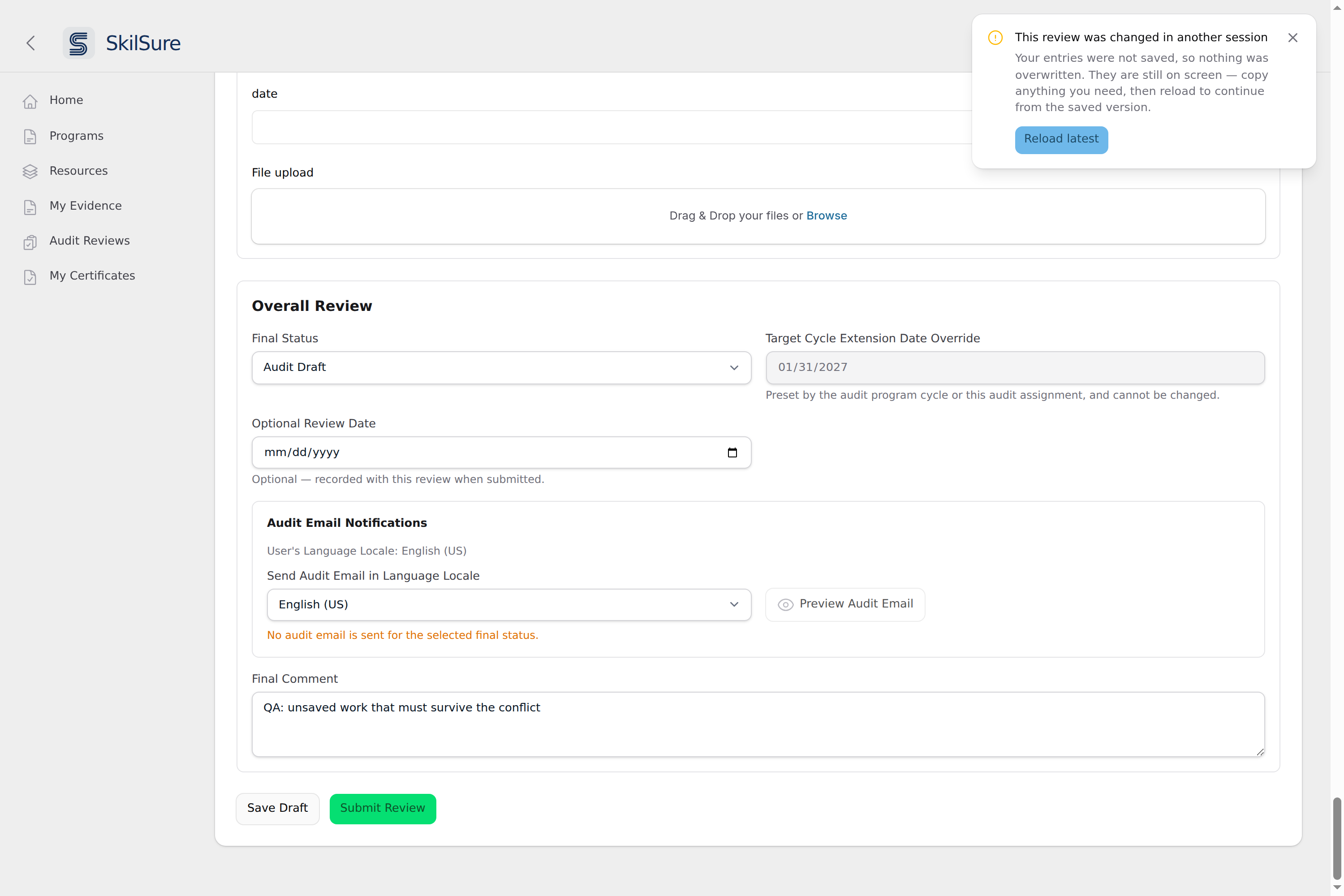Click the Optional Review Date field
Screen dimensions: 1344x896
coord(501,452)
